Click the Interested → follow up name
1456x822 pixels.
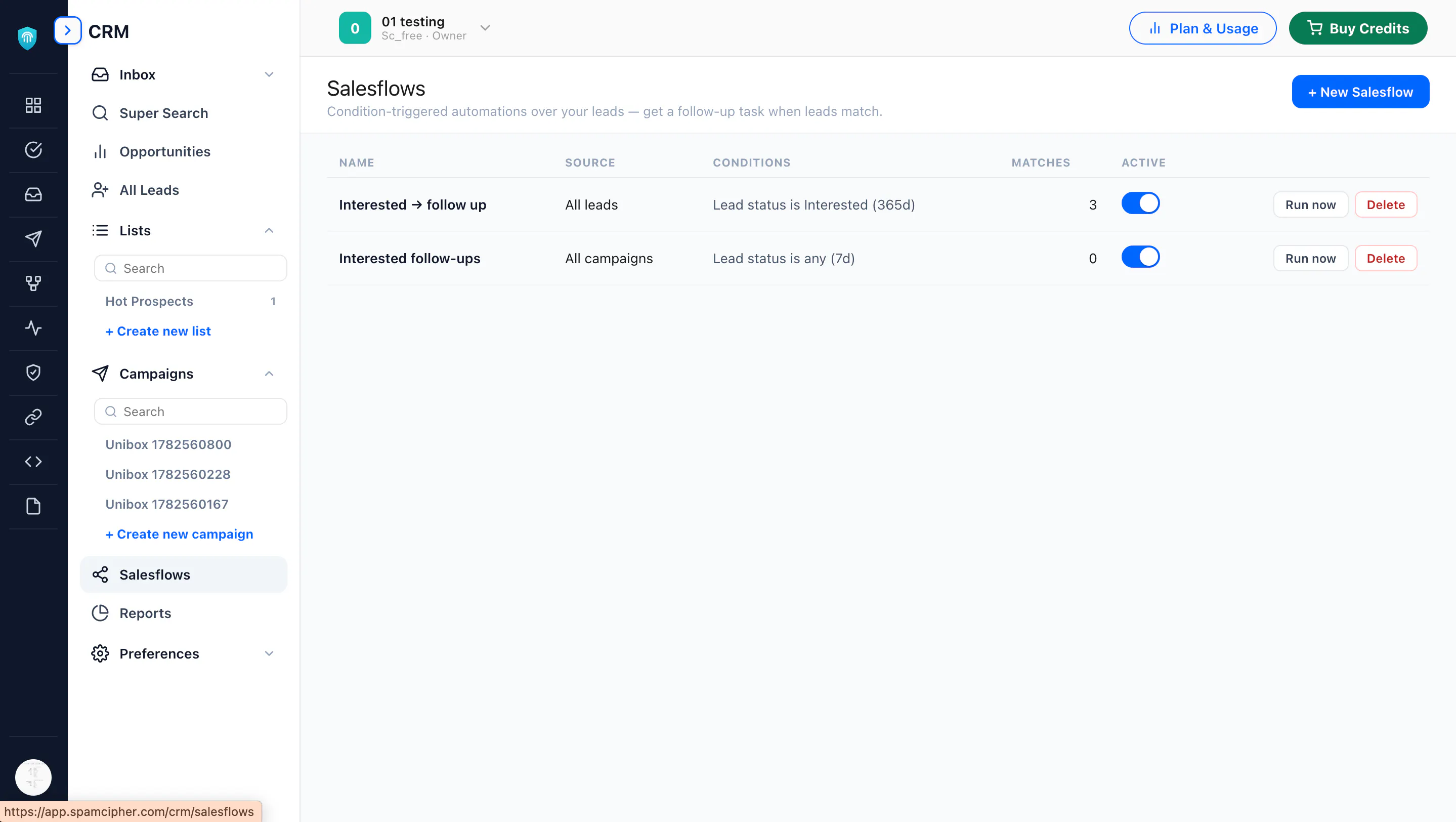click(x=413, y=204)
